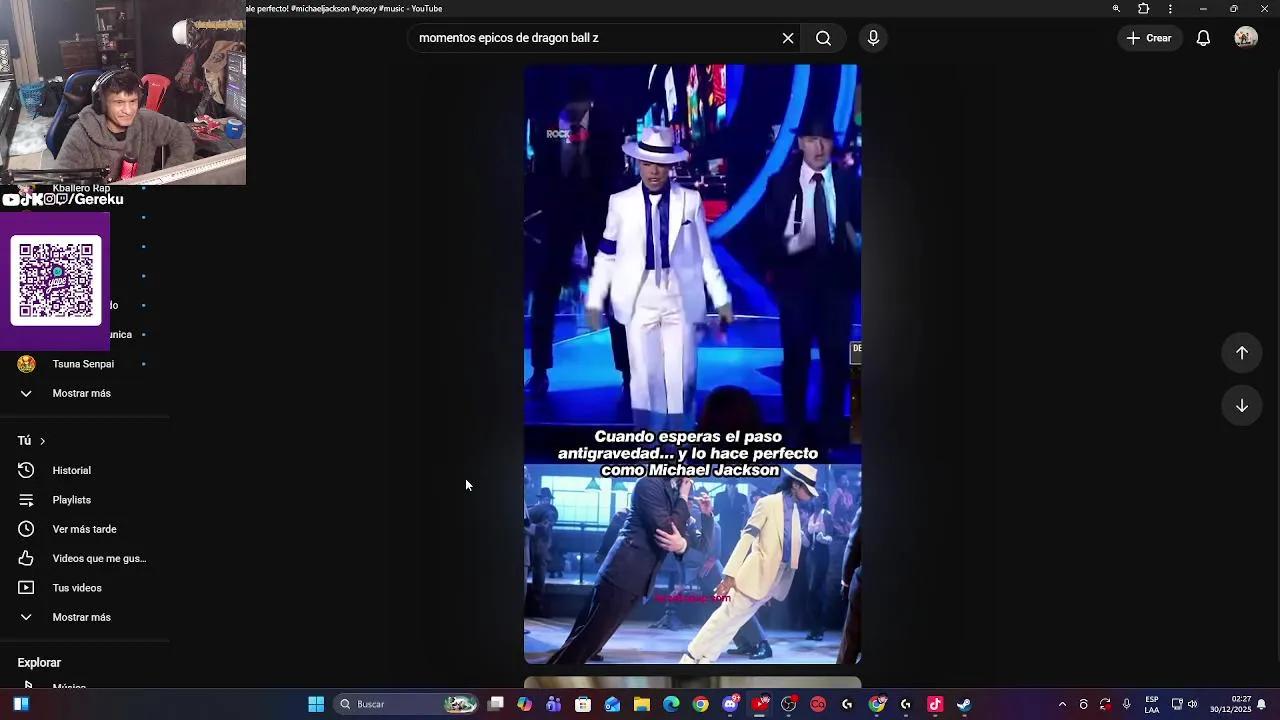Viewport: 1280px width, 720px height.
Task: Go to previous Short with up arrow
Action: pos(1241,353)
